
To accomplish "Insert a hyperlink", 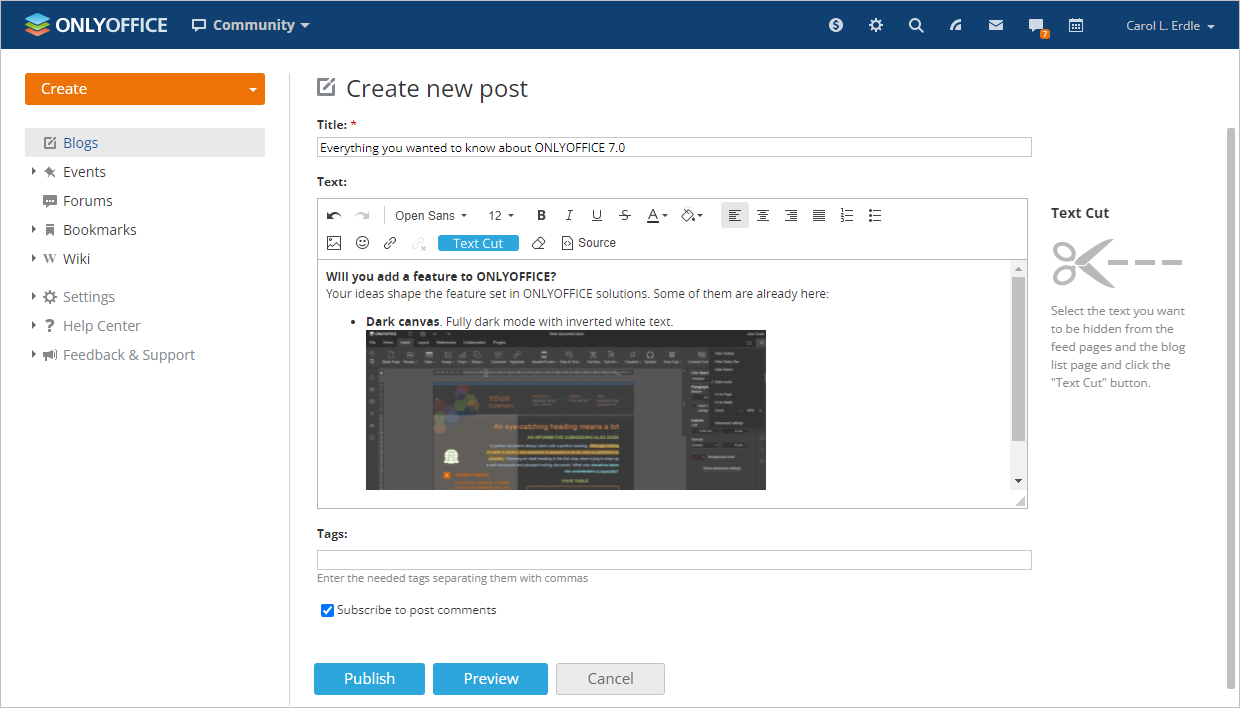I will [x=389, y=242].
